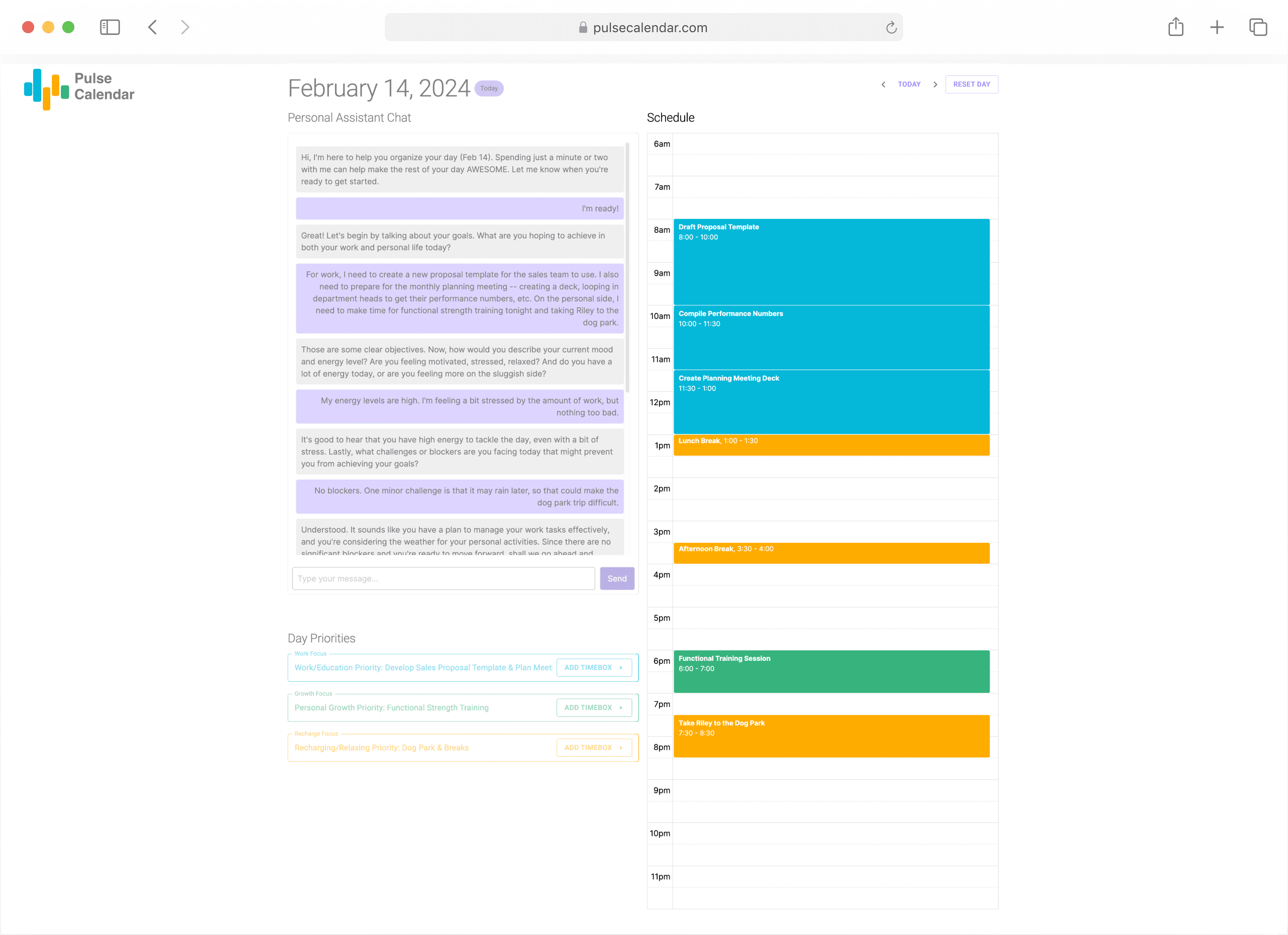Toggle the browser sidebar panel icon
Viewport: 1288px width, 935px height.
point(110,27)
